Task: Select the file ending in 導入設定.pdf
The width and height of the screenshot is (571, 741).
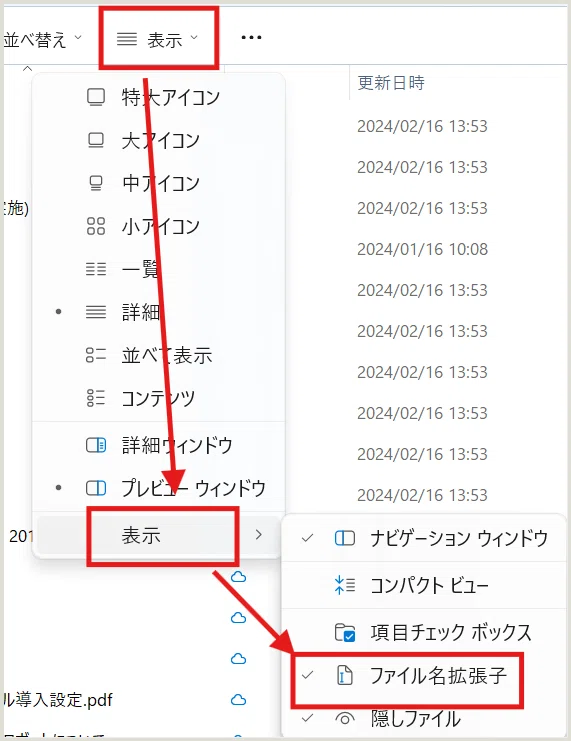Action: pyautogui.click(x=58, y=700)
